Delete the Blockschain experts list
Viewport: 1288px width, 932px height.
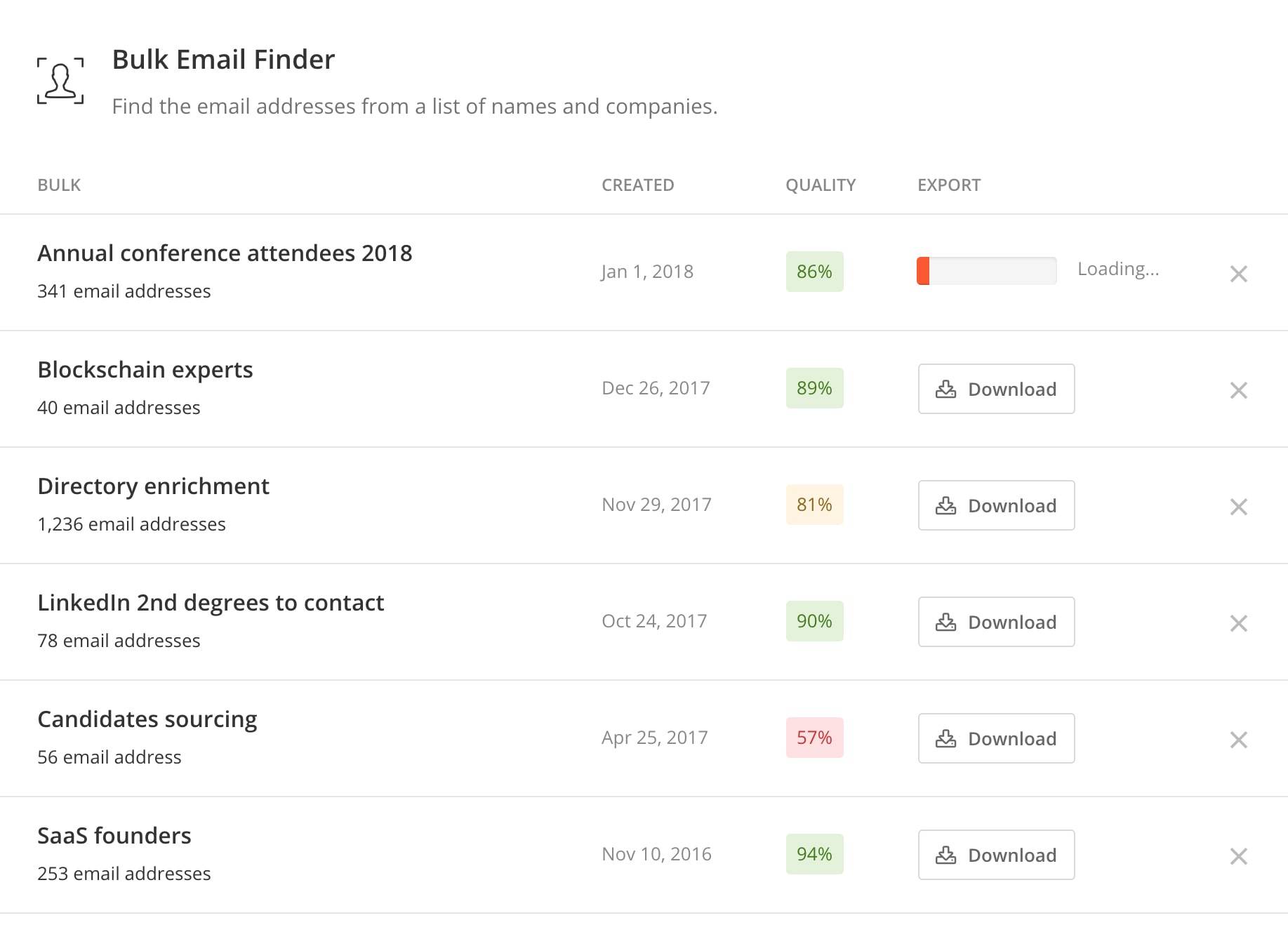pyautogui.click(x=1239, y=390)
